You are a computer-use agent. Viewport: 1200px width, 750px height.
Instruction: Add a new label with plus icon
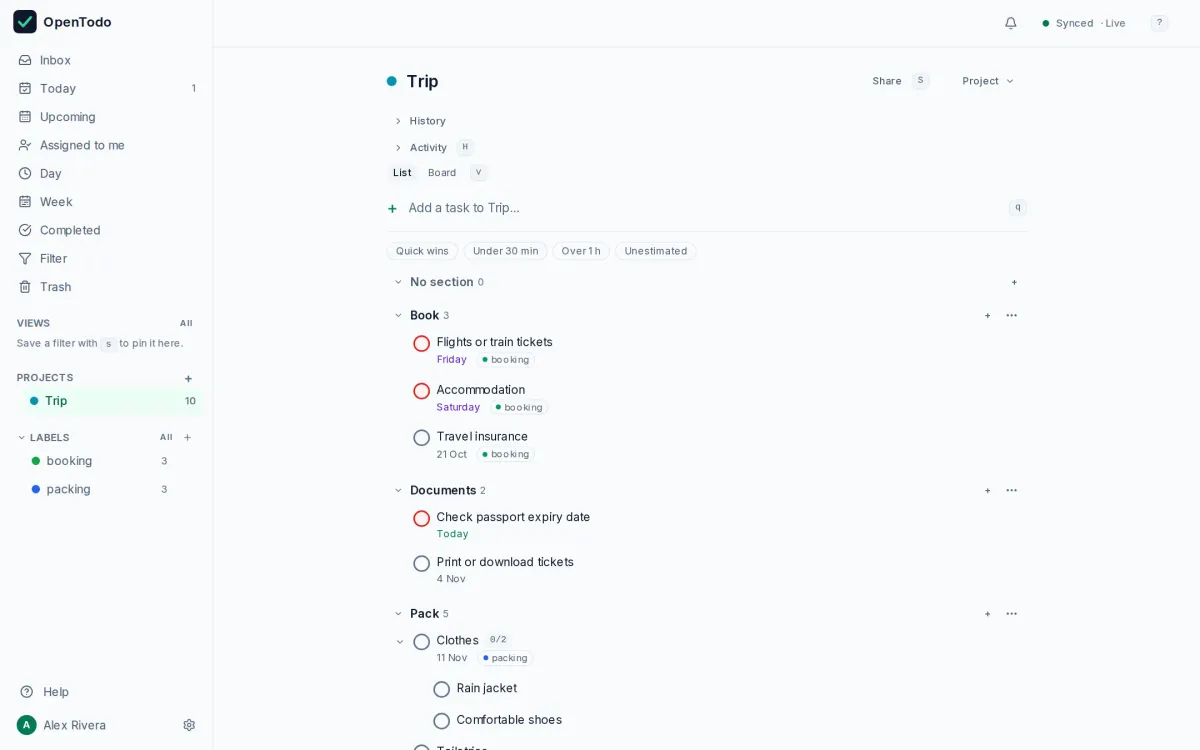point(187,437)
